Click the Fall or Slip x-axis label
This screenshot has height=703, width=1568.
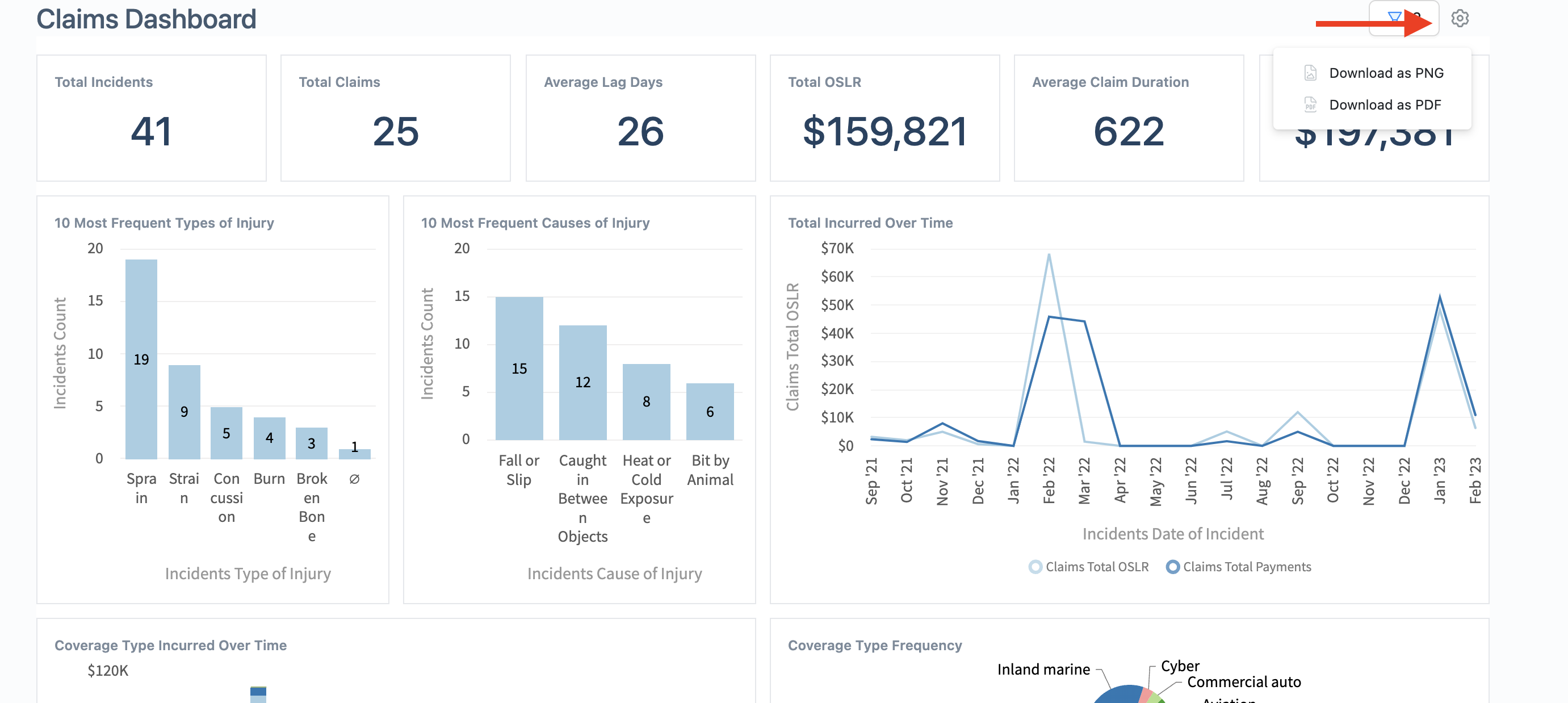[x=519, y=470]
